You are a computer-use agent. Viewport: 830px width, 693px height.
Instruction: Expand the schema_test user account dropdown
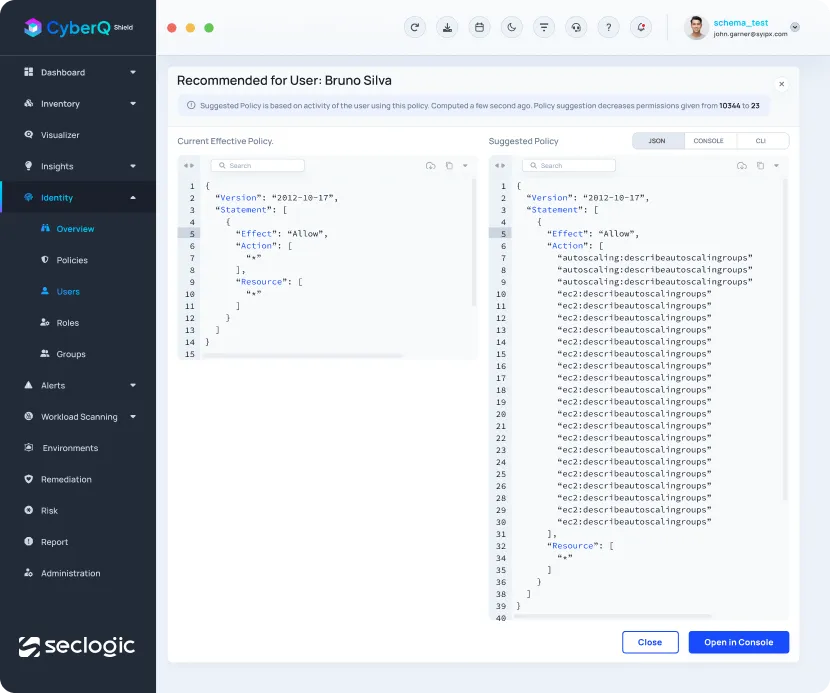click(x=795, y=28)
